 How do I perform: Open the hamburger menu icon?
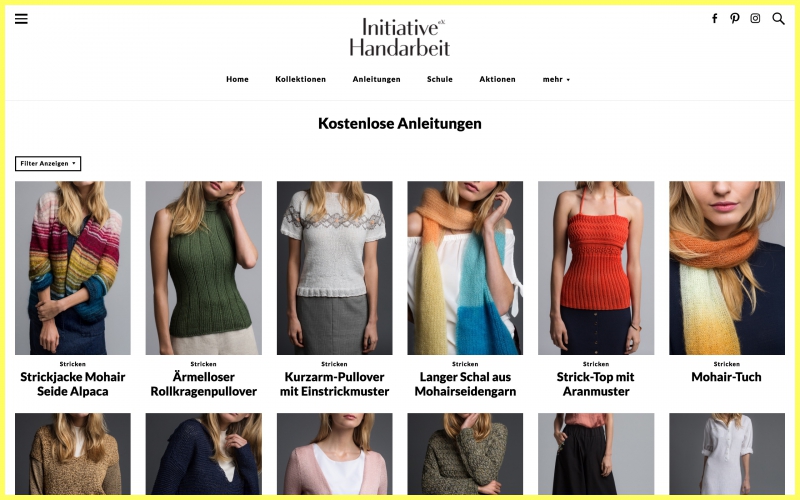pyautogui.click(x=21, y=19)
